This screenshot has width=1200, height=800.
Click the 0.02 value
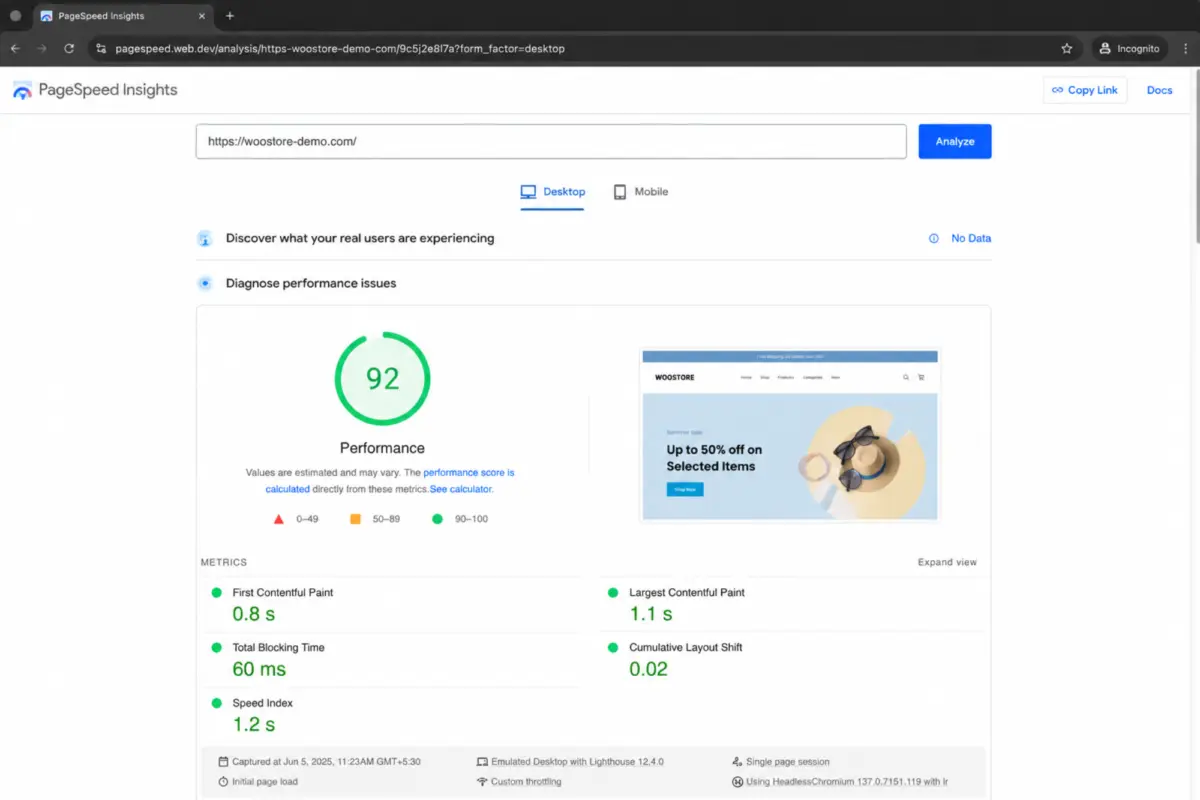(648, 669)
